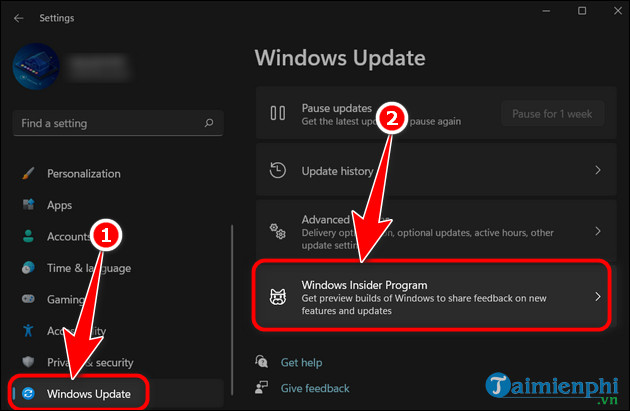Click the Windows Insider Program cat icon
630x411 pixels.
click(278, 297)
